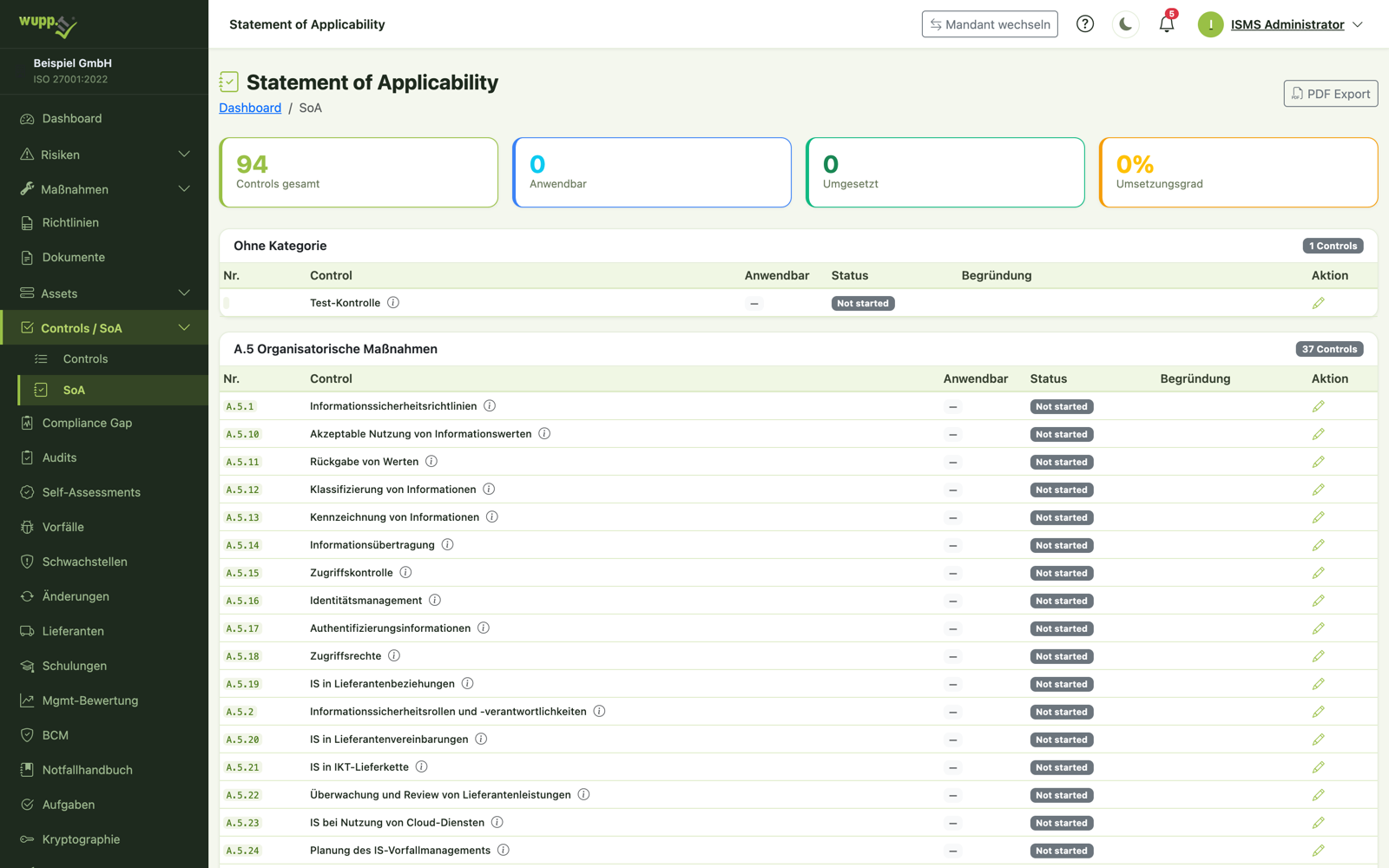Click the wupp logo
The image size is (1389, 868).
tap(49, 25)
